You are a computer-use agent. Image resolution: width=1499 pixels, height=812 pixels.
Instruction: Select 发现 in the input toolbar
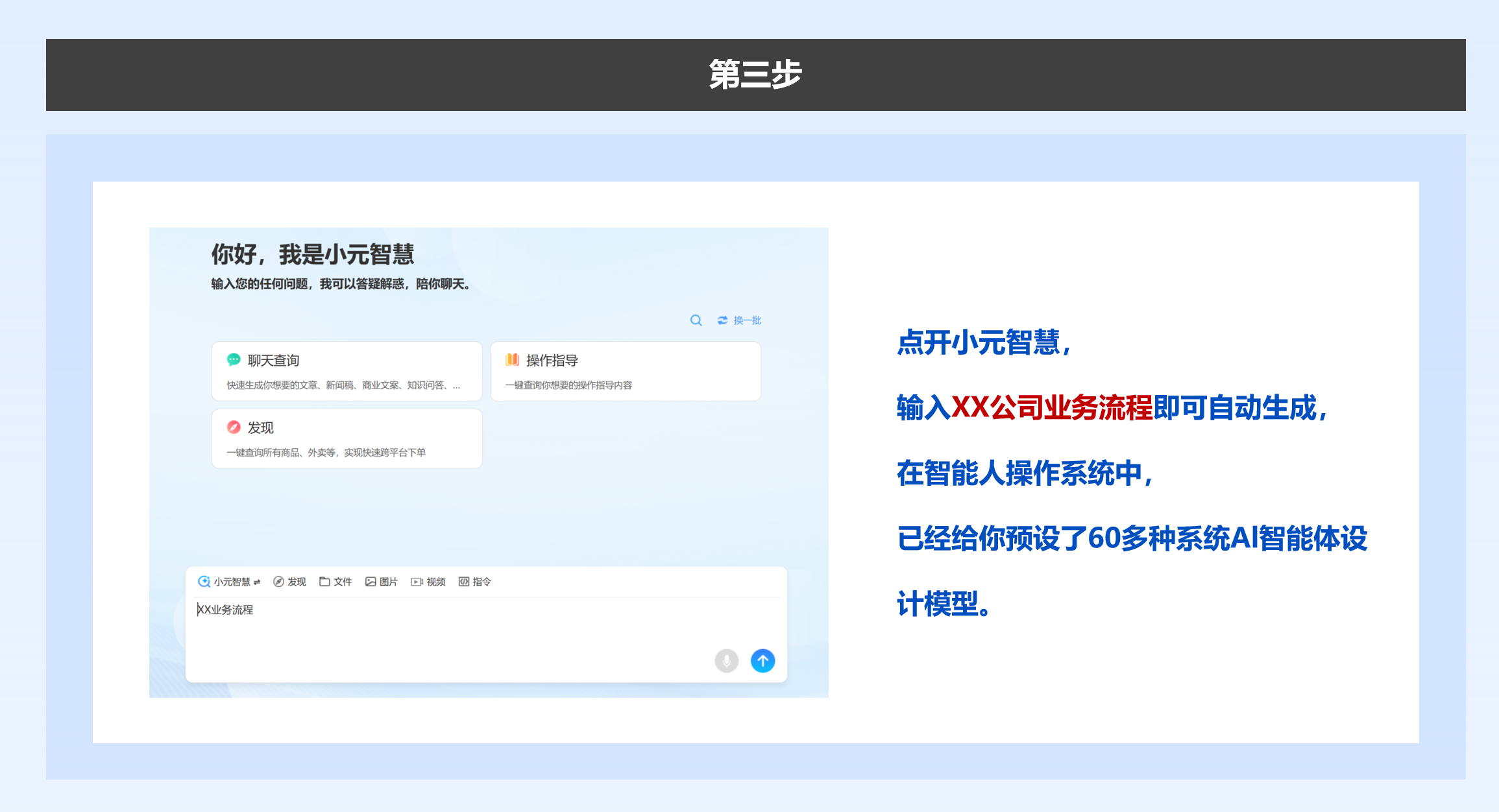[289, 582]
